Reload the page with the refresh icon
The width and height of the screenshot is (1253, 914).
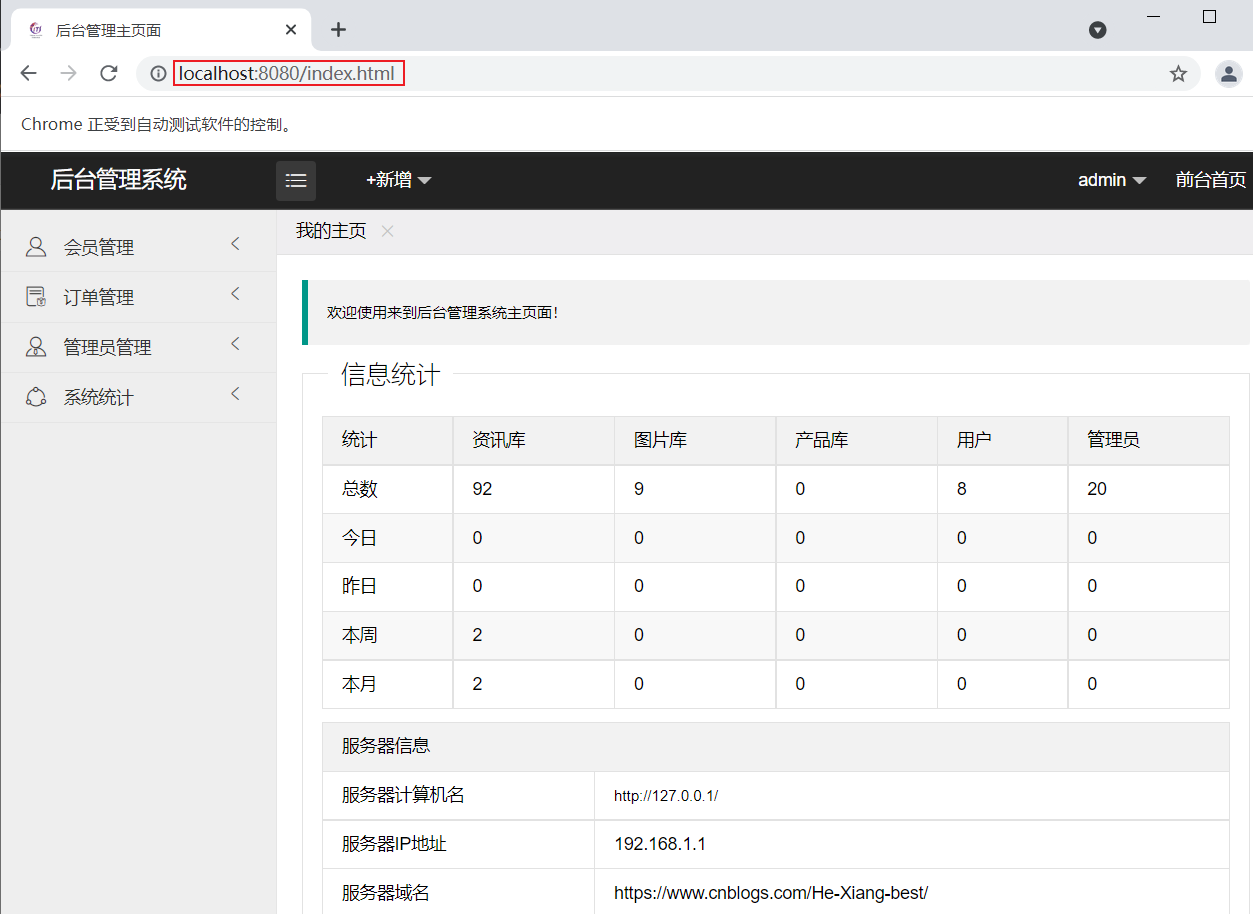109,73
